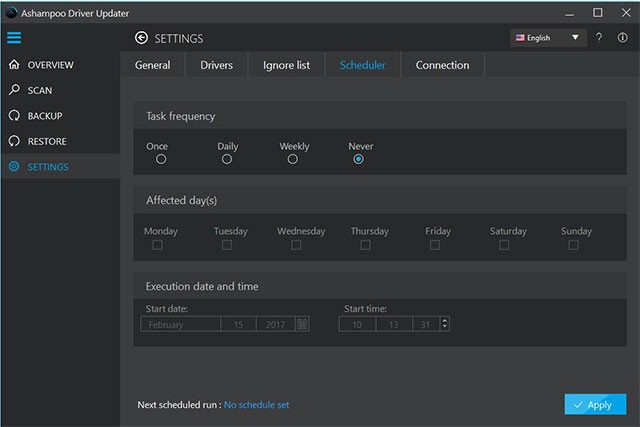
Task: Tick the Monday checkbox
Action: point(158,245)
